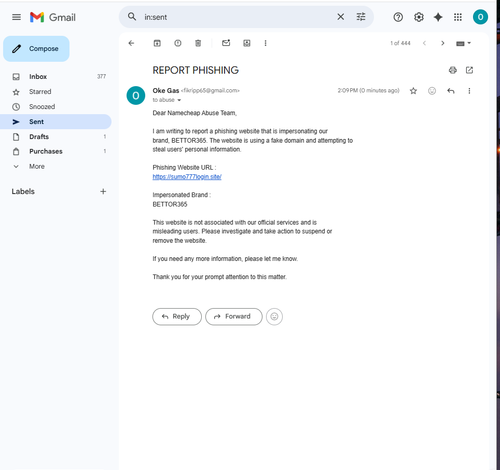Go back to the Sent list
This screenshot has height=470, width=500.
pyautogui.click(x=131, y=43)
